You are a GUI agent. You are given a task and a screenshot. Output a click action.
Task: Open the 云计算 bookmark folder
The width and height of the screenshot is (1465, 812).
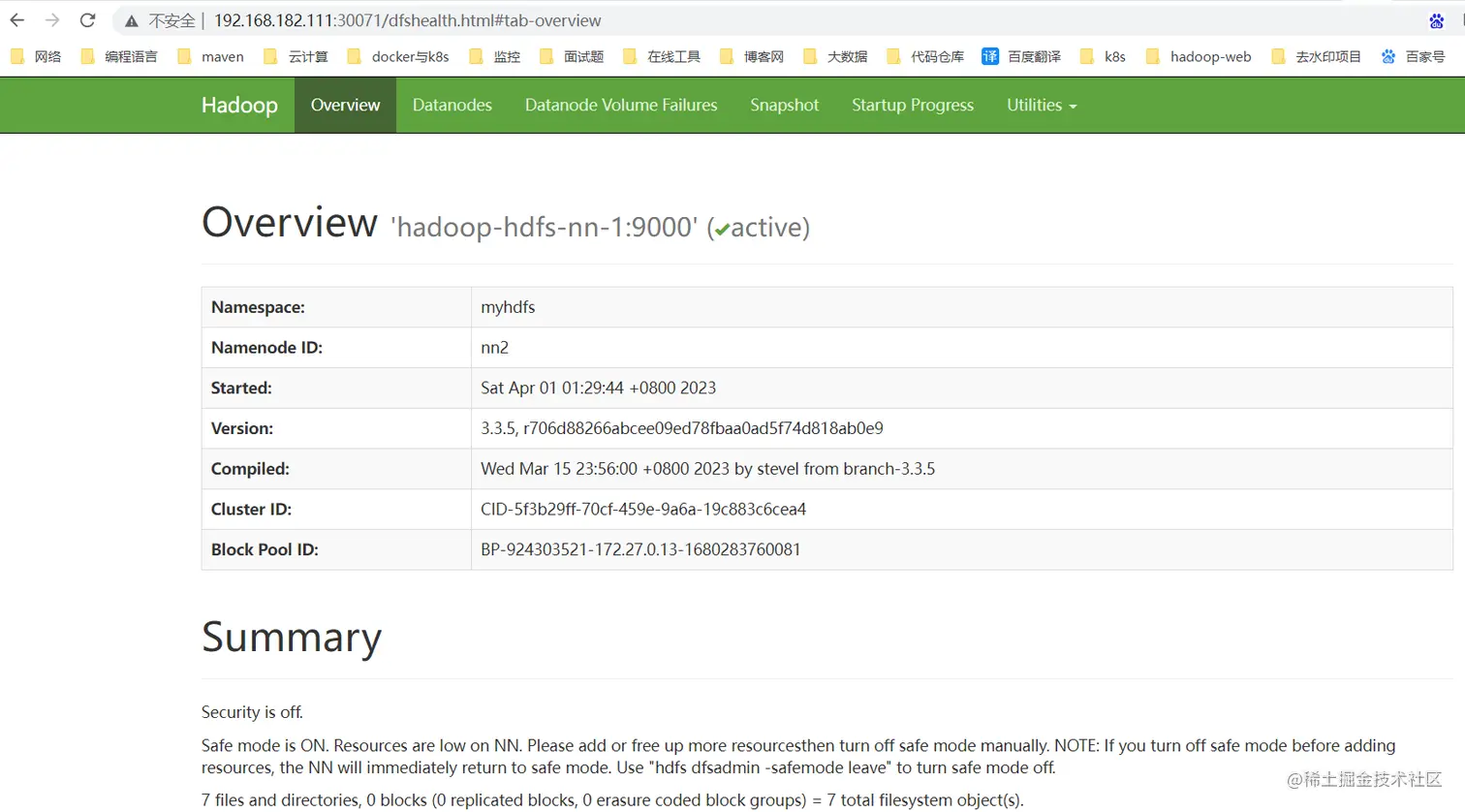click(x=296, y=56)
